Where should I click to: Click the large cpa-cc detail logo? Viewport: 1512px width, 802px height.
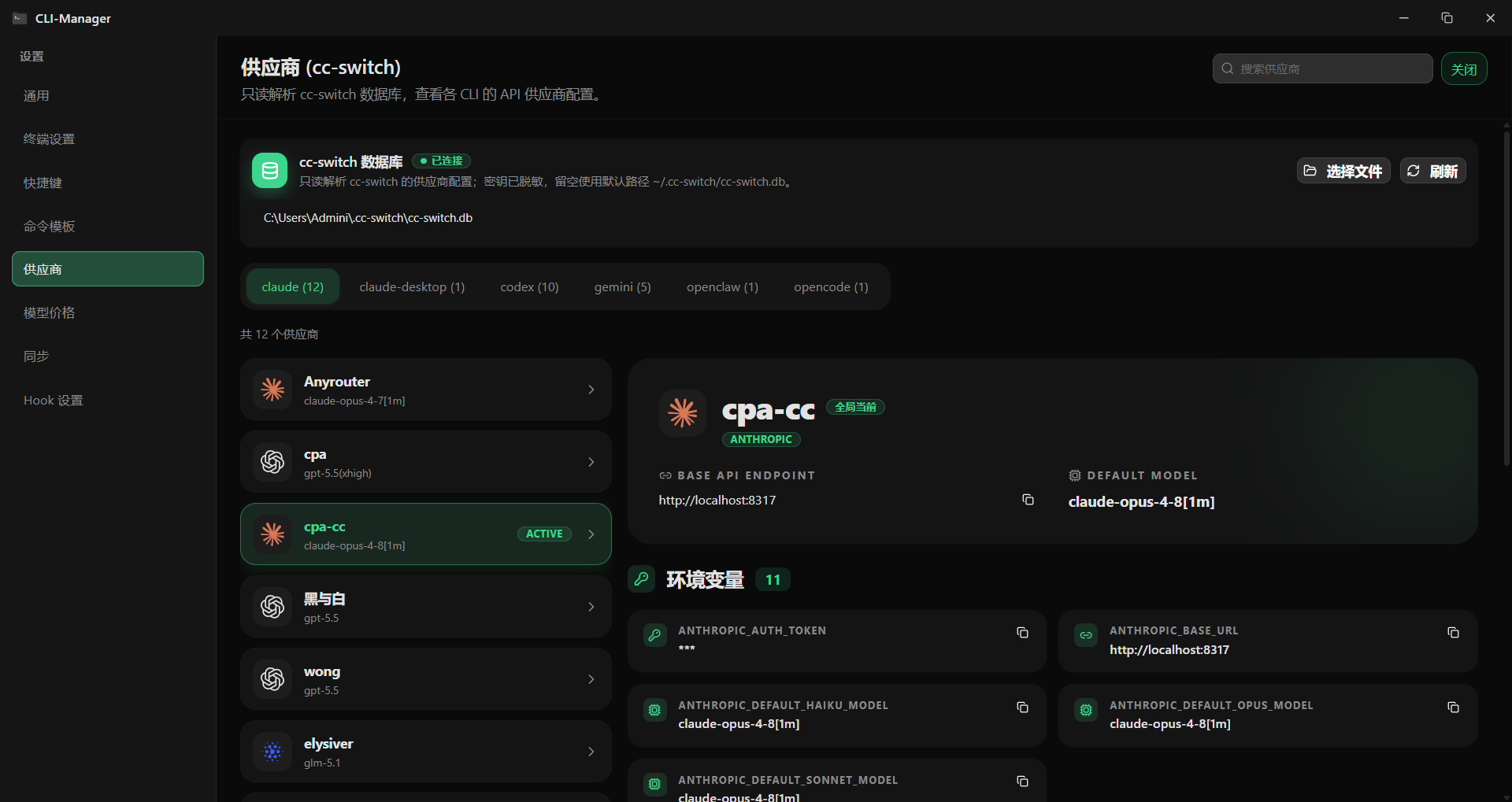[682, 413]
